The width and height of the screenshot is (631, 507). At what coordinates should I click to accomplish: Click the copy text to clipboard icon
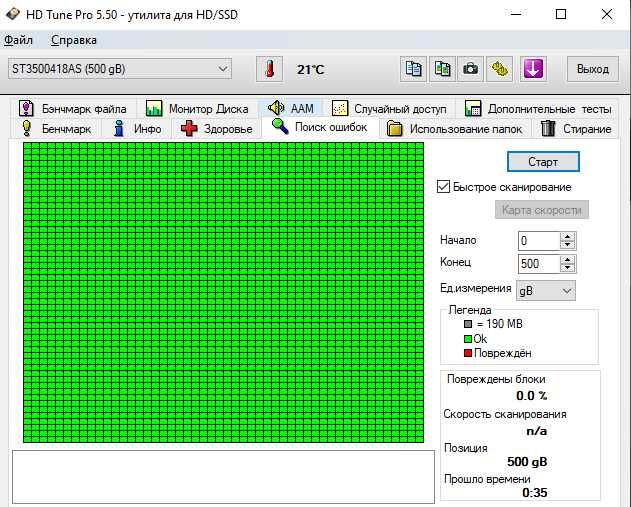(413, 69)
